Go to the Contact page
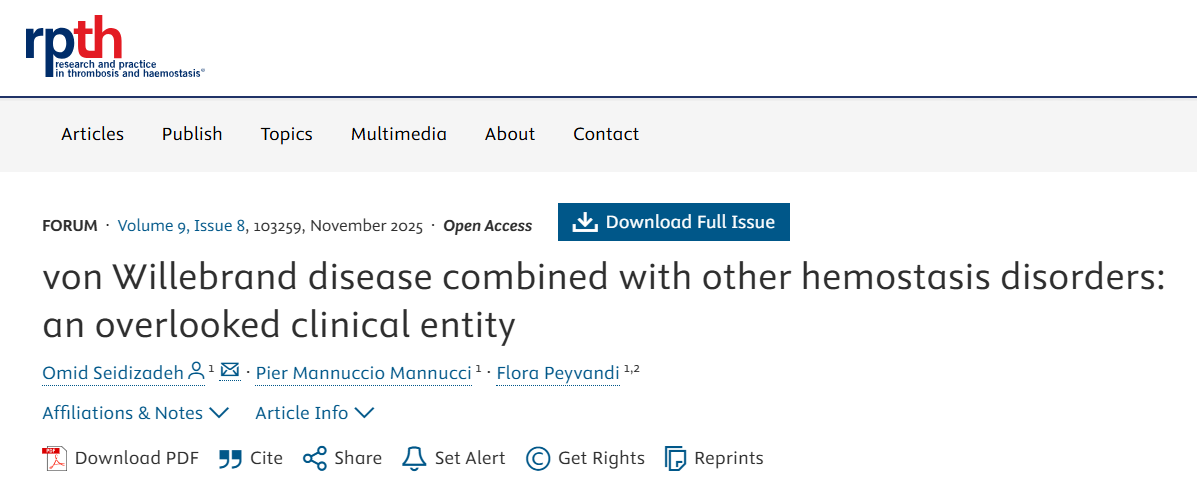 606,134
